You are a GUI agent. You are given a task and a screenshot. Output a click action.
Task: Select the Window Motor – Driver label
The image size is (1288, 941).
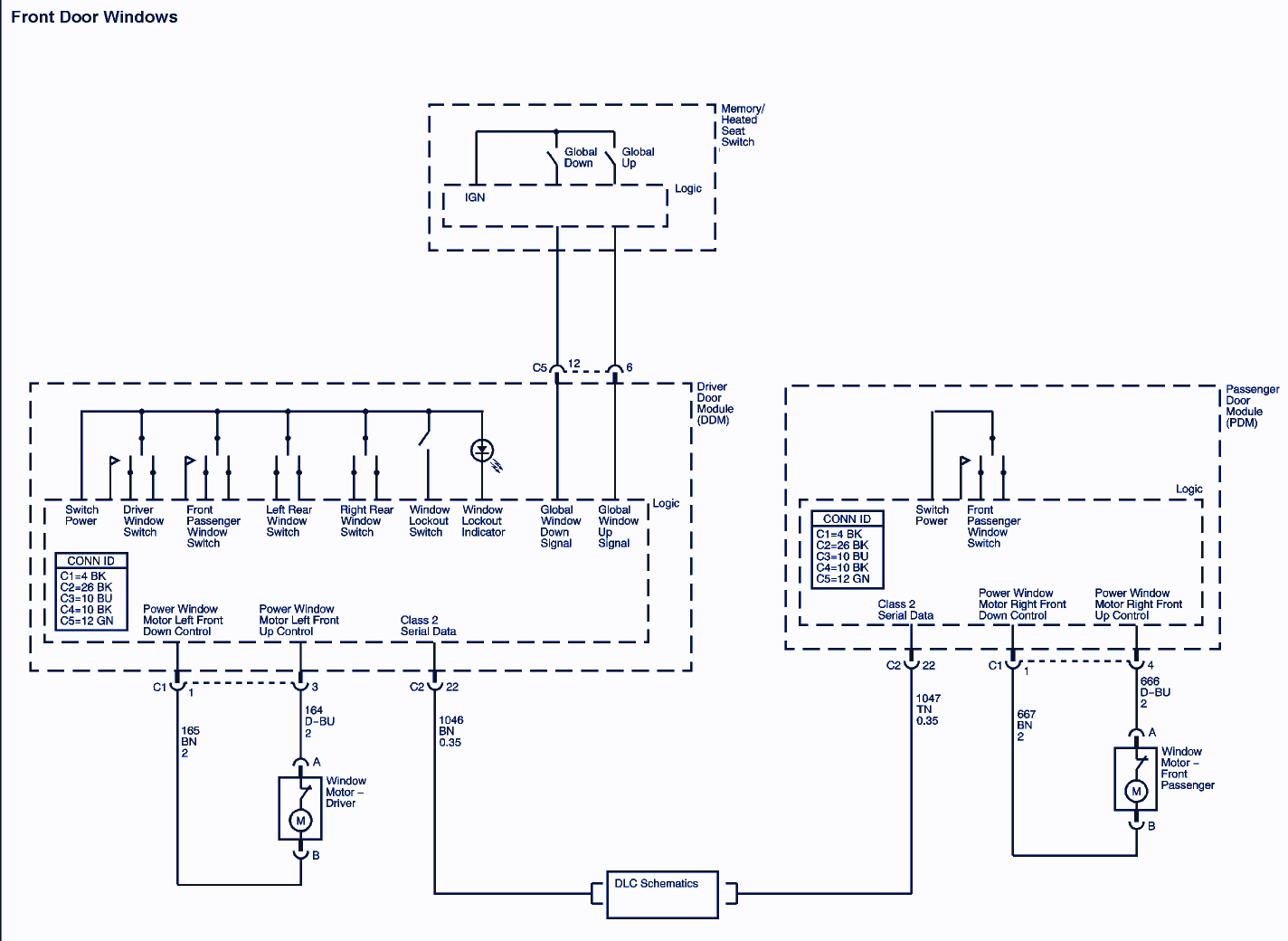(x=346, y=792)
